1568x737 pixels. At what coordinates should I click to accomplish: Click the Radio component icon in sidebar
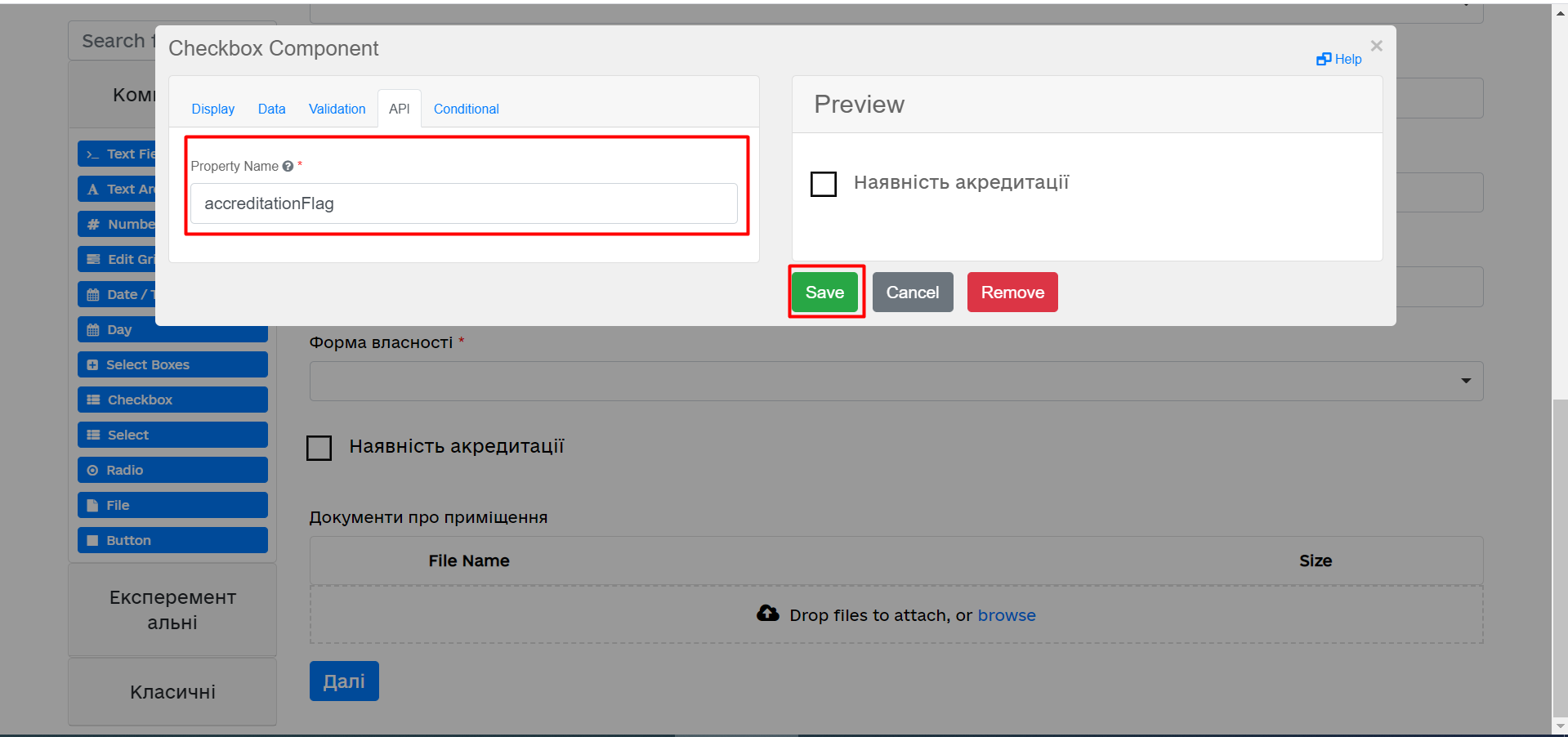coord(92,471)
